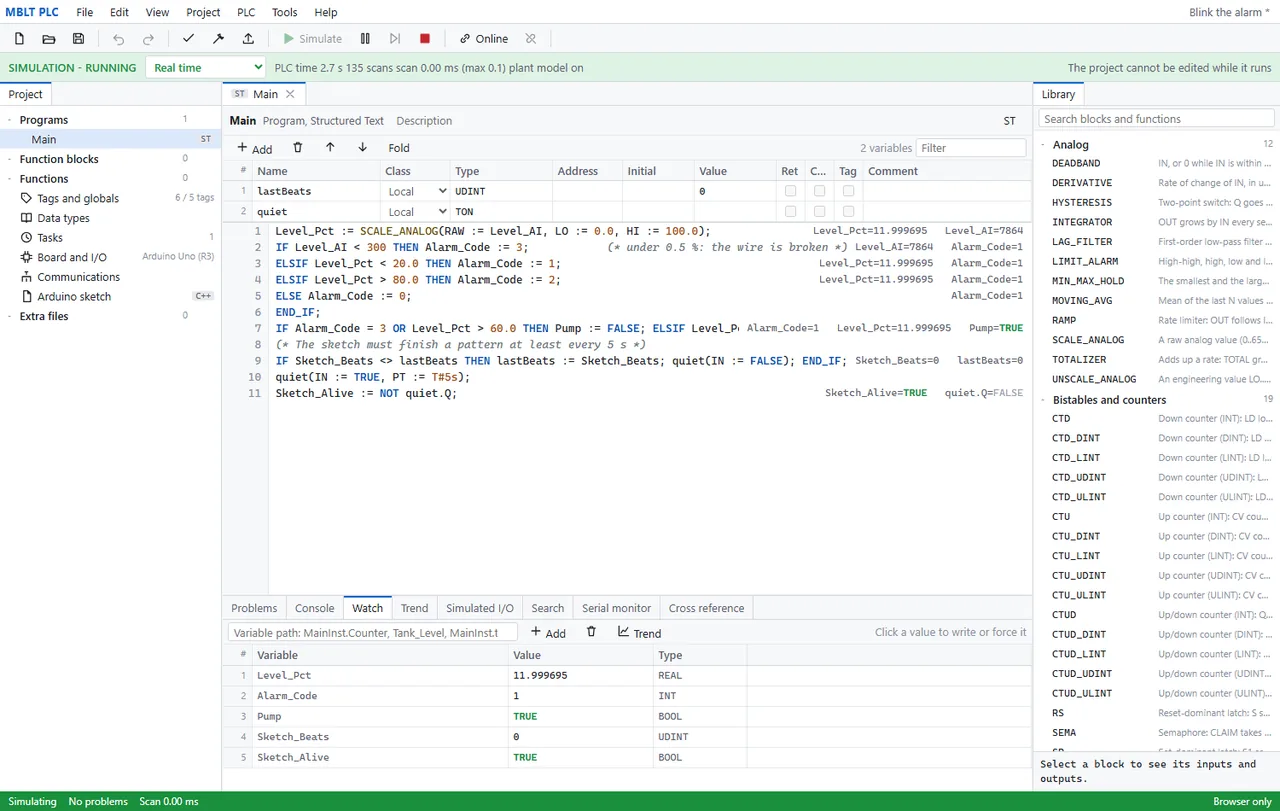The height and width of the screenshot is (811, 1280).
Task: Open the Class dropdown for quiet
Action: pyautogui.click(x=415, y=212)
